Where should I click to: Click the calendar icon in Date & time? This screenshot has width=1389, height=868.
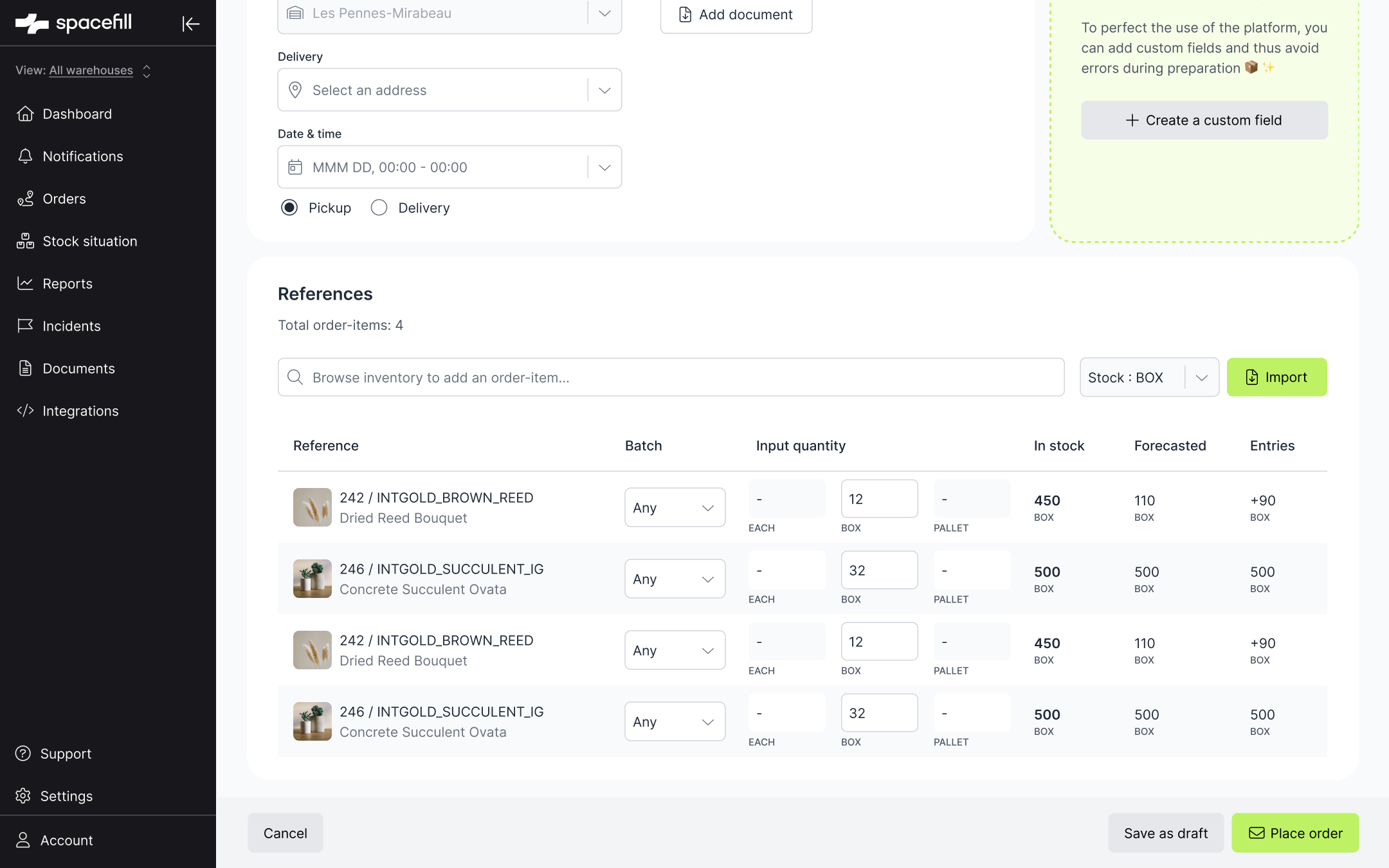point(295,167)
